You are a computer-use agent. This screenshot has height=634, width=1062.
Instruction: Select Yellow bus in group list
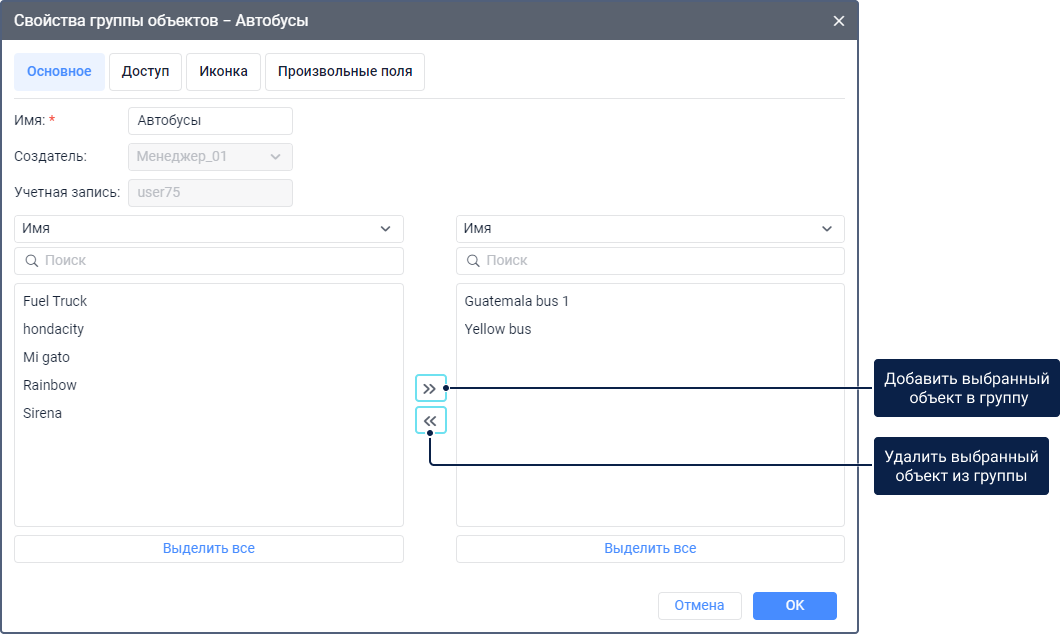pos(498,329)
